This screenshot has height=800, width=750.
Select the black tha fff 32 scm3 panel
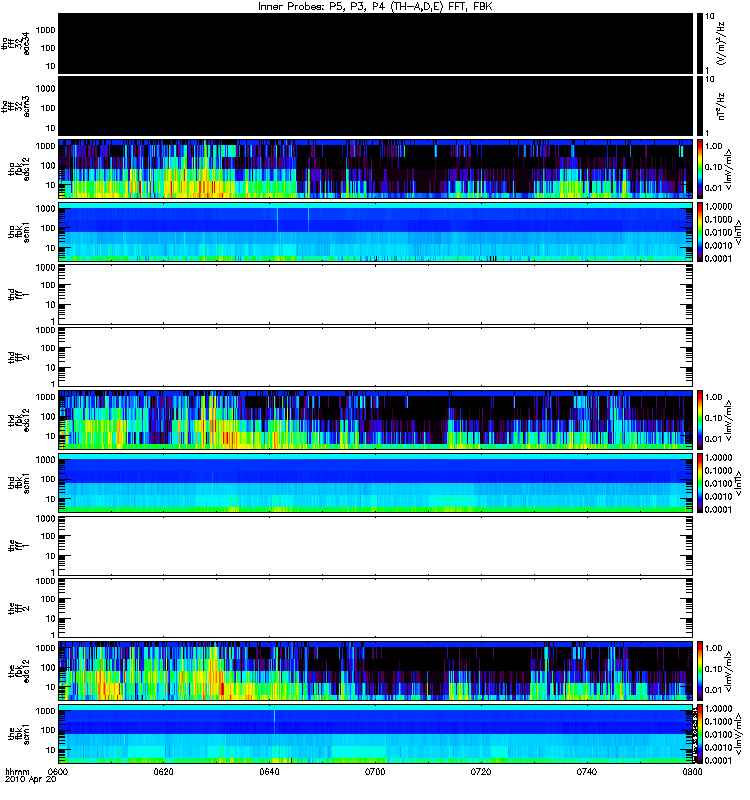coord(375,106)
